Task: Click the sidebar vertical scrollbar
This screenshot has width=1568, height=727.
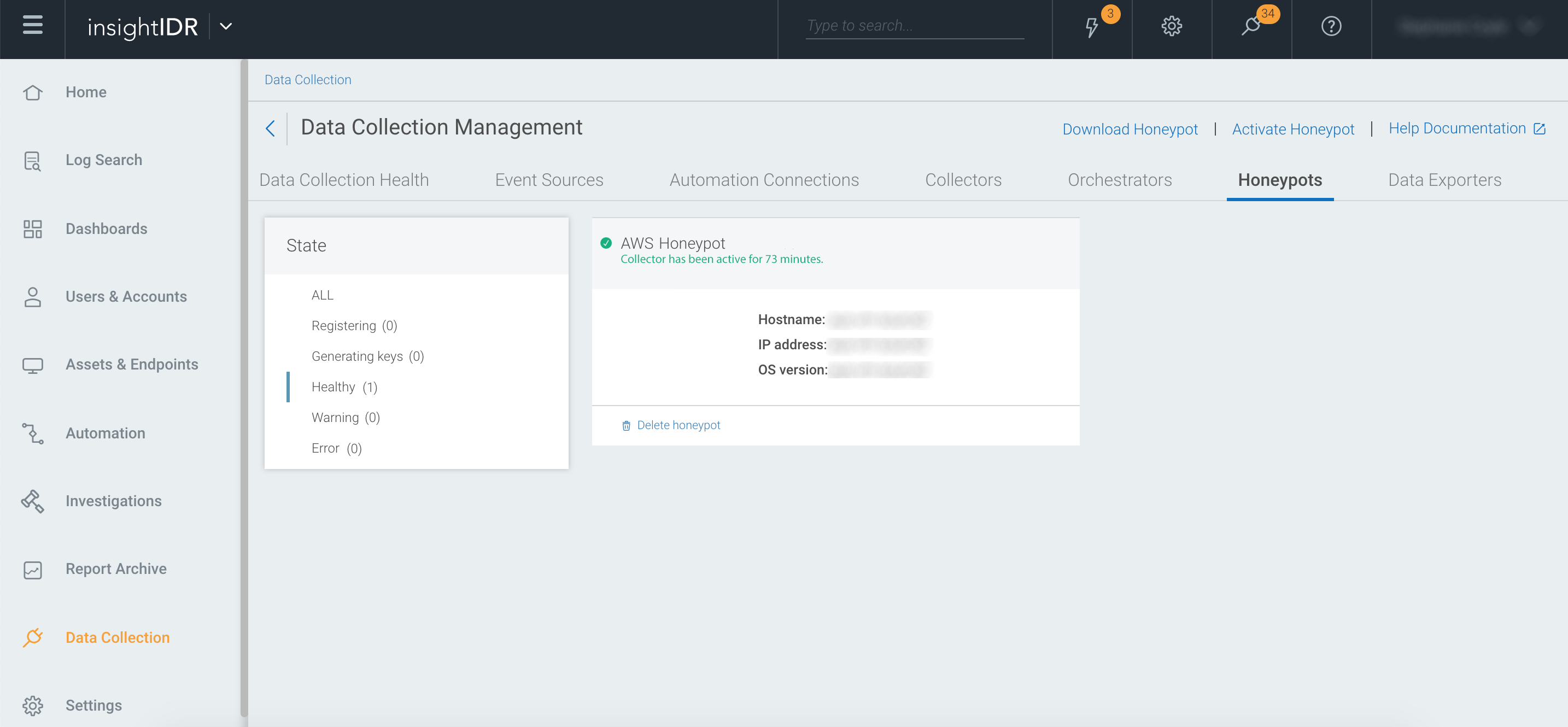Action: (244, 388)
